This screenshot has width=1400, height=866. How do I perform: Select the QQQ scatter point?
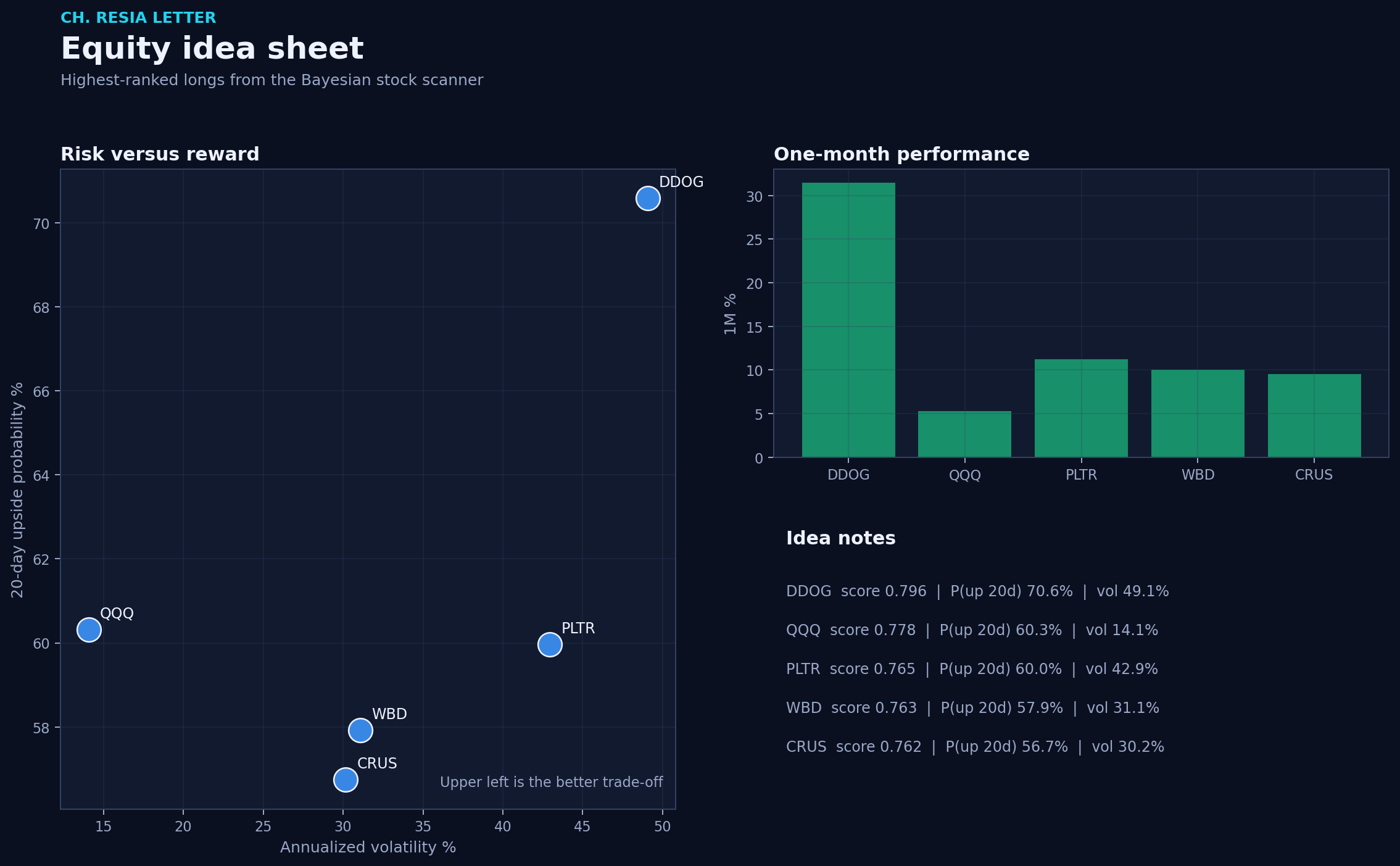pyautogui.click(x=89, y=630)
